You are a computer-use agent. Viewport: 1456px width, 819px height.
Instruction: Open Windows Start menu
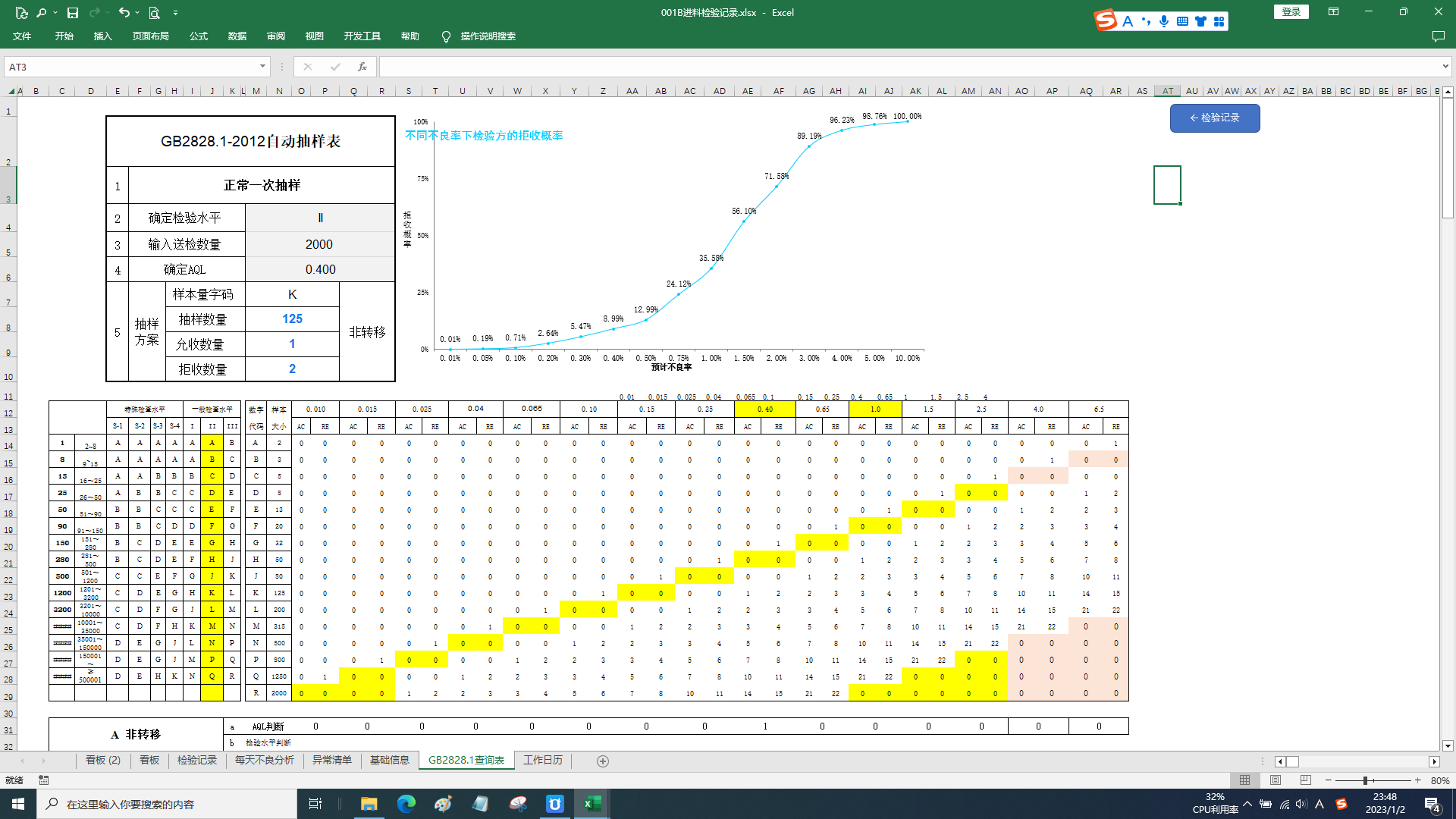[18, 804]
